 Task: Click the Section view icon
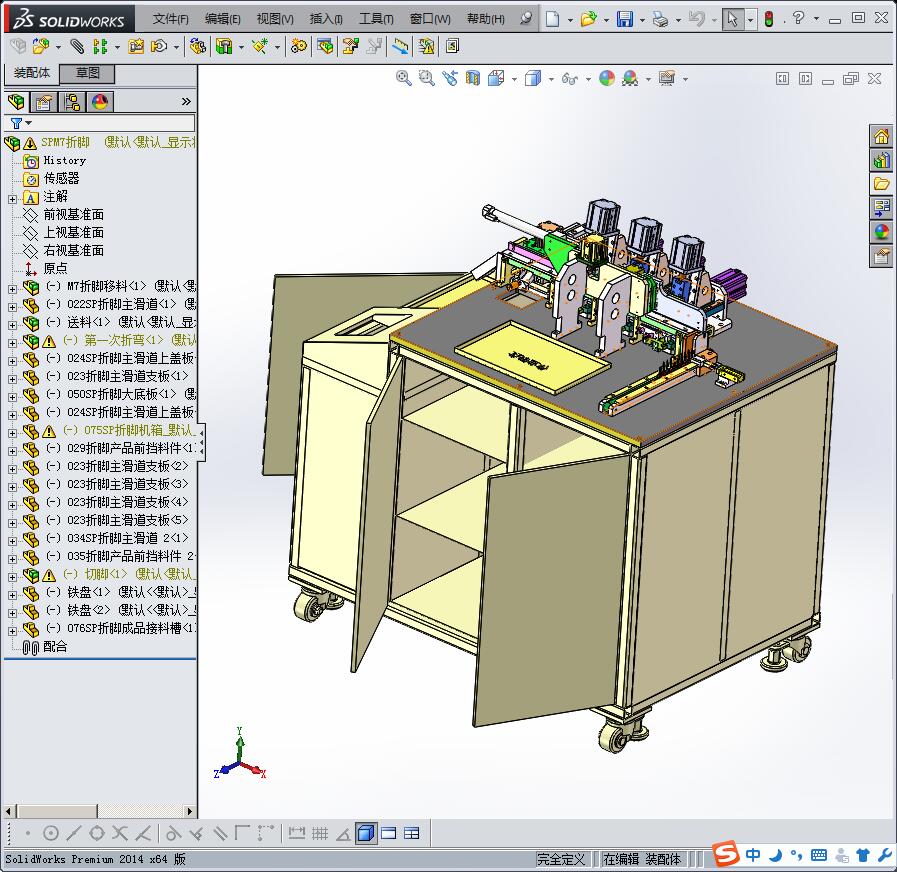pos(473,78)
